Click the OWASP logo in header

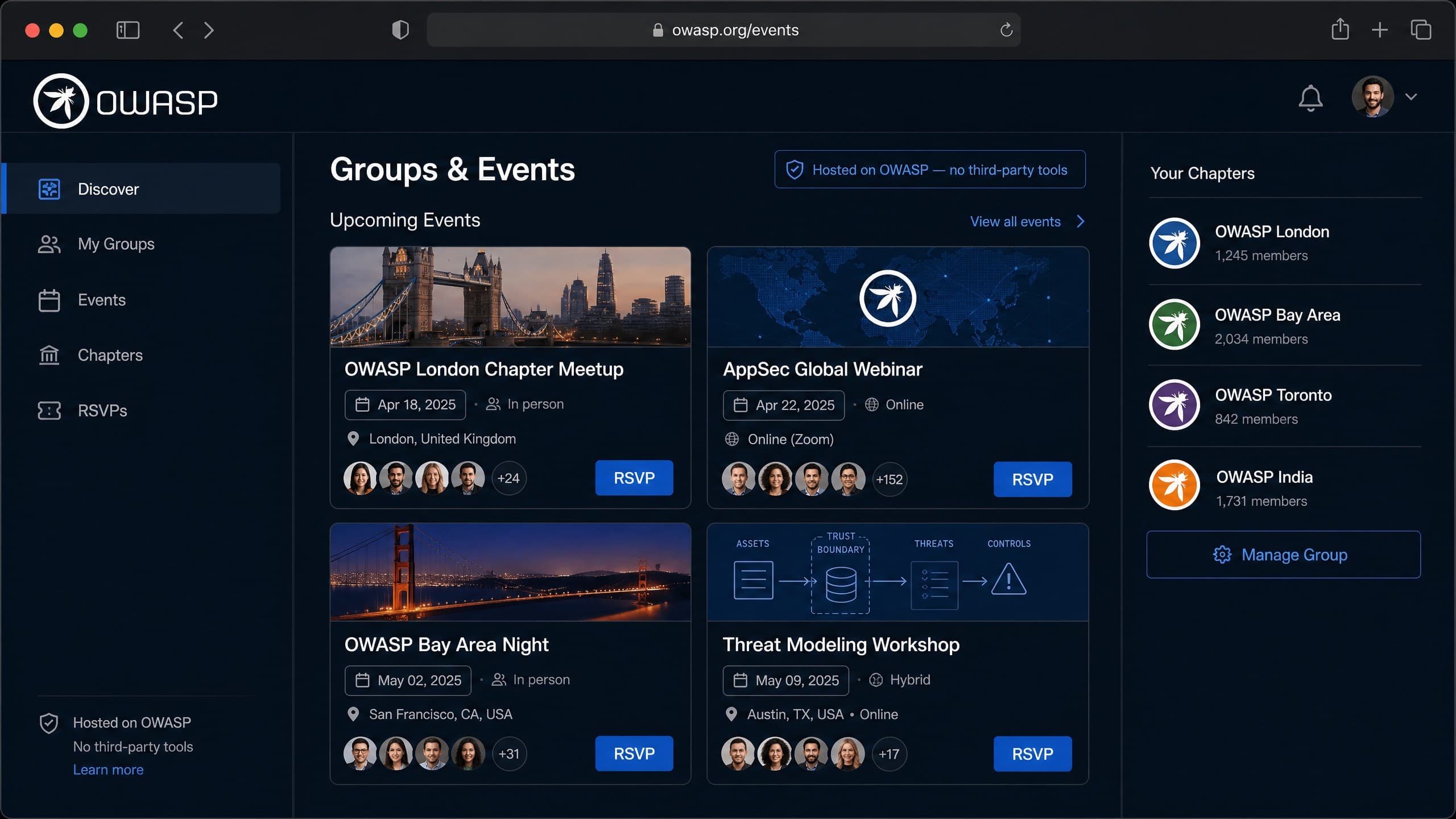[126, 101]
